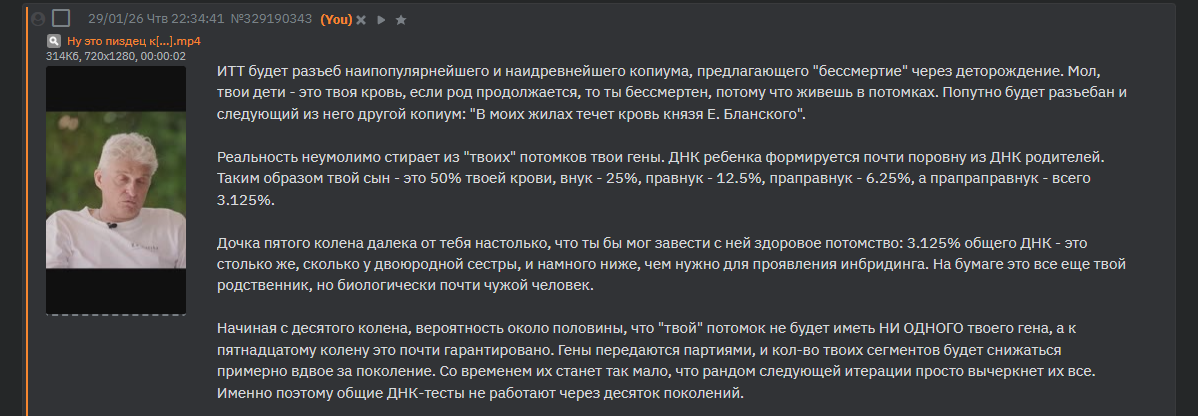Click the post number №329190343
Screen dimensions: 1198x416
click(271, 19)
